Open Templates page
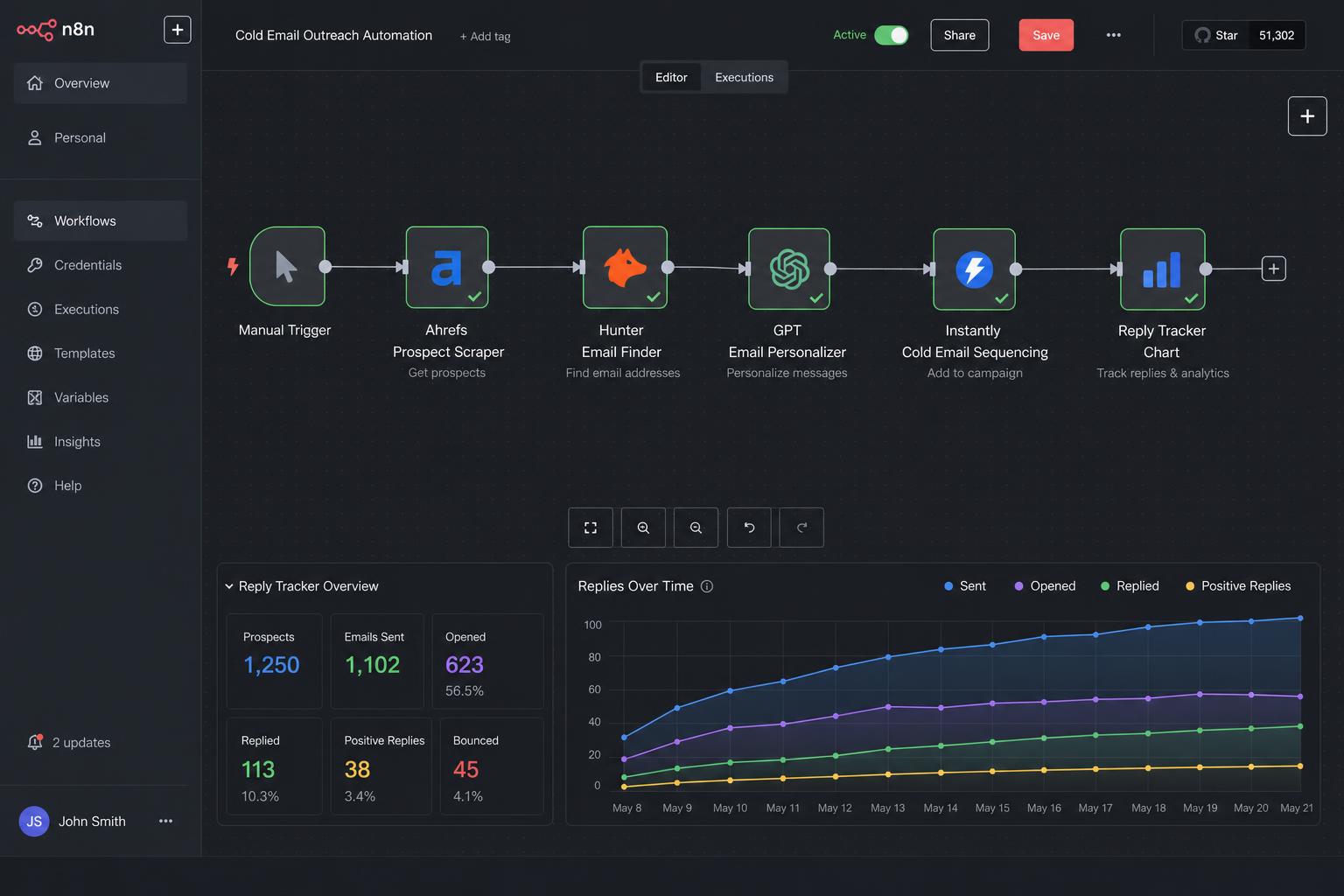The width and height of the screenshot is (1344, 896). (100, 353)
